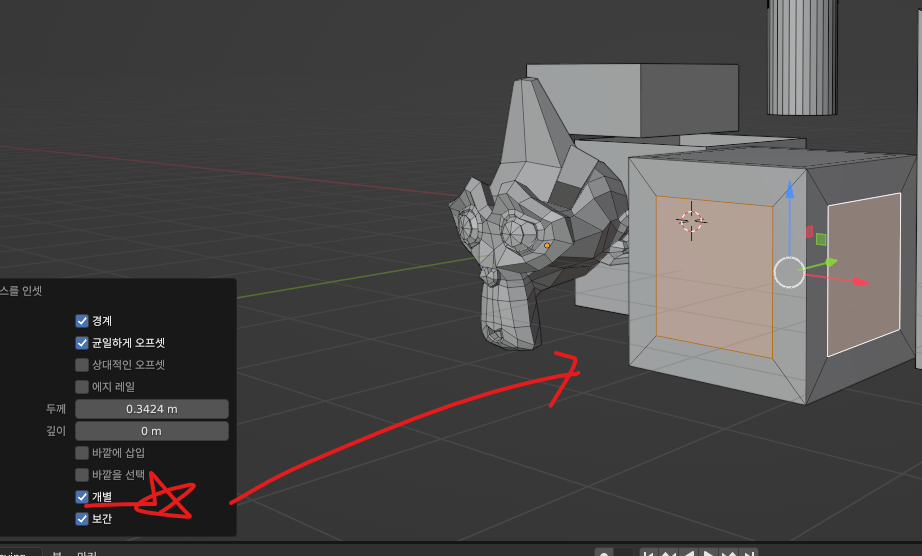Click the 두께 label
Image resolution: width=922 pixels, height=556 pixels.
(56, 409)
